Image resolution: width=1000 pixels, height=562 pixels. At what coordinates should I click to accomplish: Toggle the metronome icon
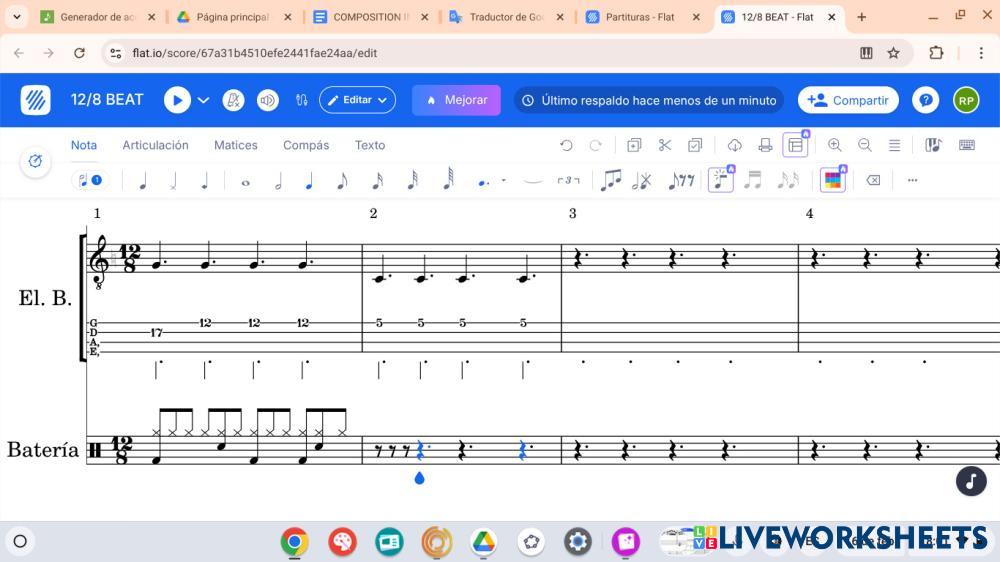233,100
